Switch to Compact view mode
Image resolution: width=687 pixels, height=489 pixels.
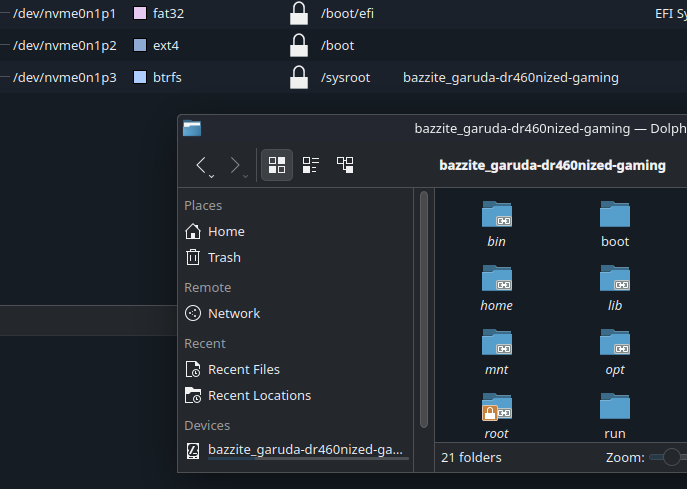(x=311, y=165)
